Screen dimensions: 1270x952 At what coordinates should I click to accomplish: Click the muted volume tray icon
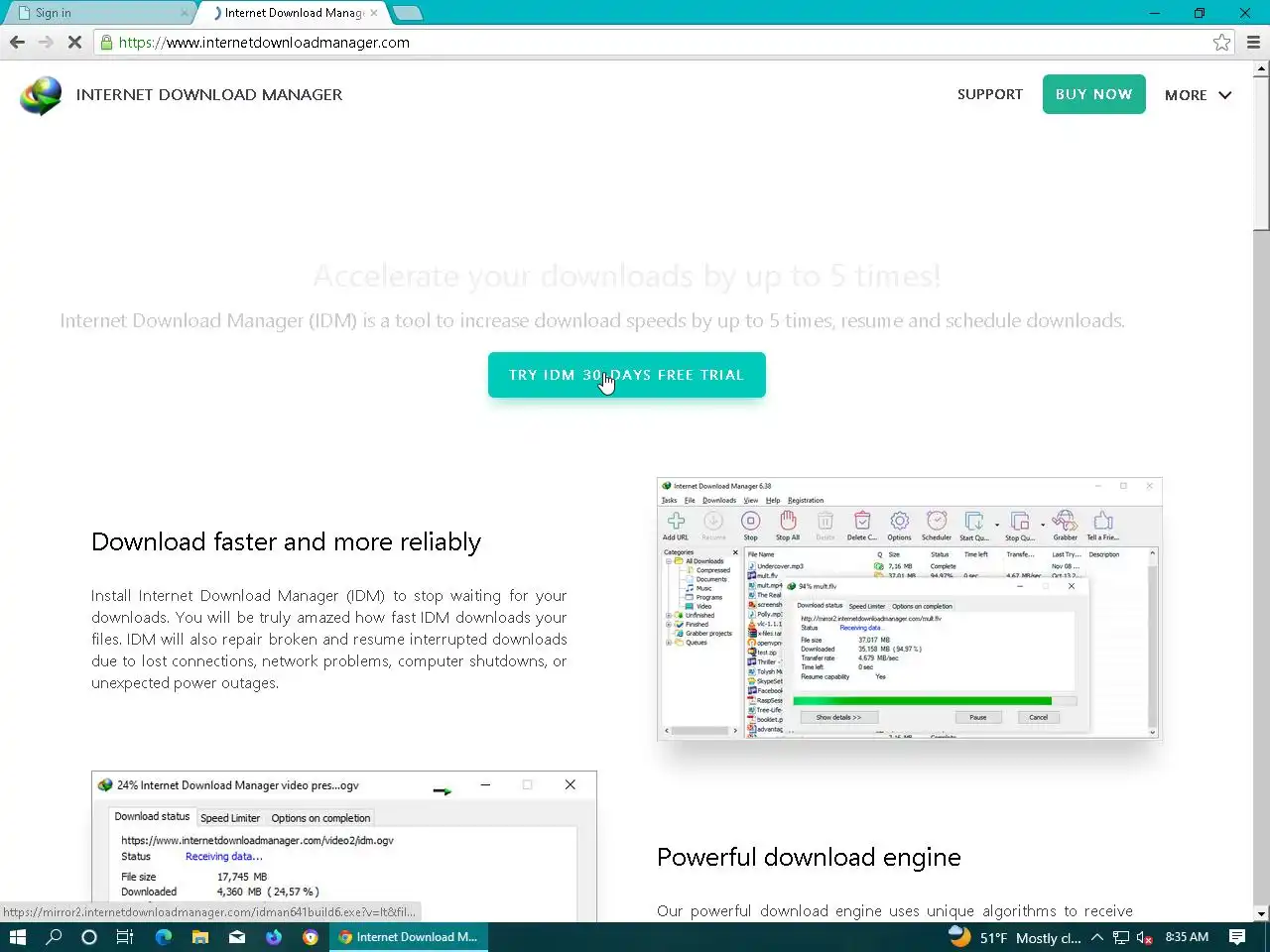(1144, 937)
